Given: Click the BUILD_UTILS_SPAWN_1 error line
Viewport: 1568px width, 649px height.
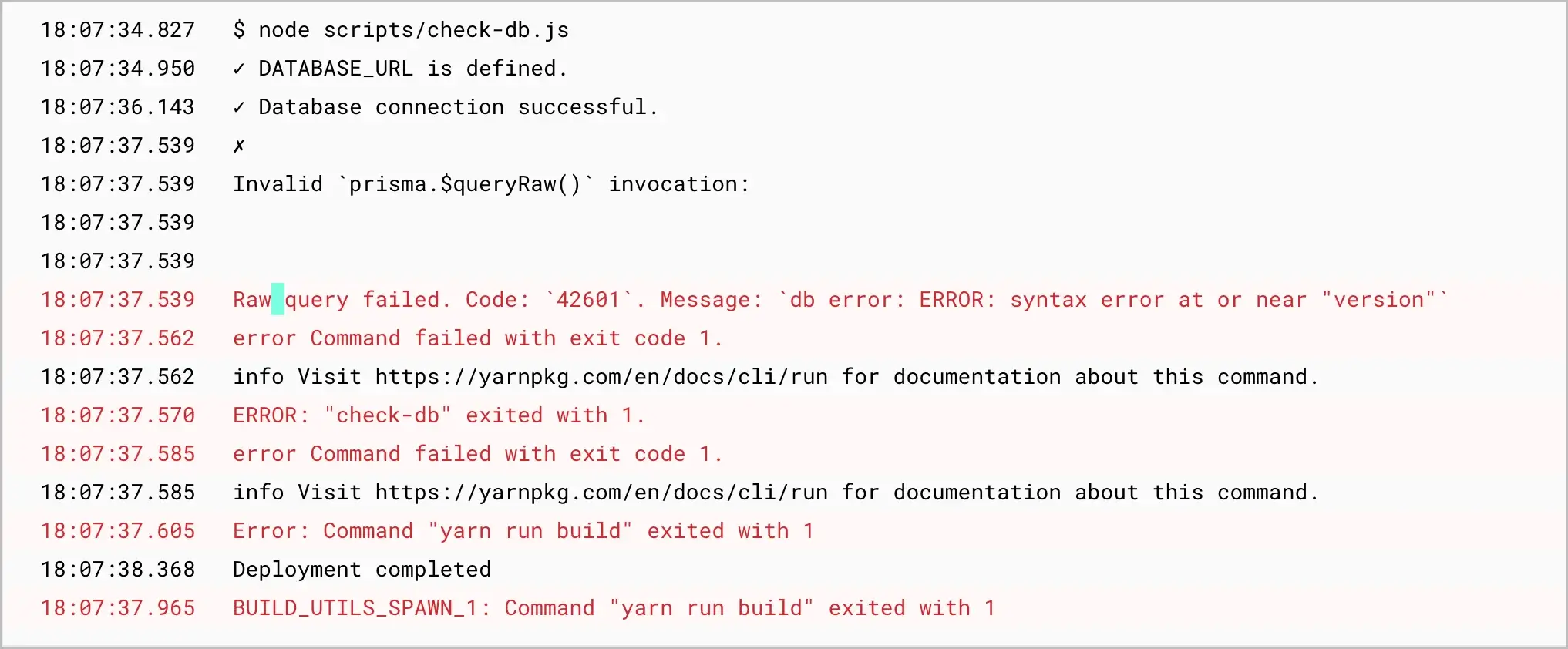Looking at the screenshot, I should point(614,608).
